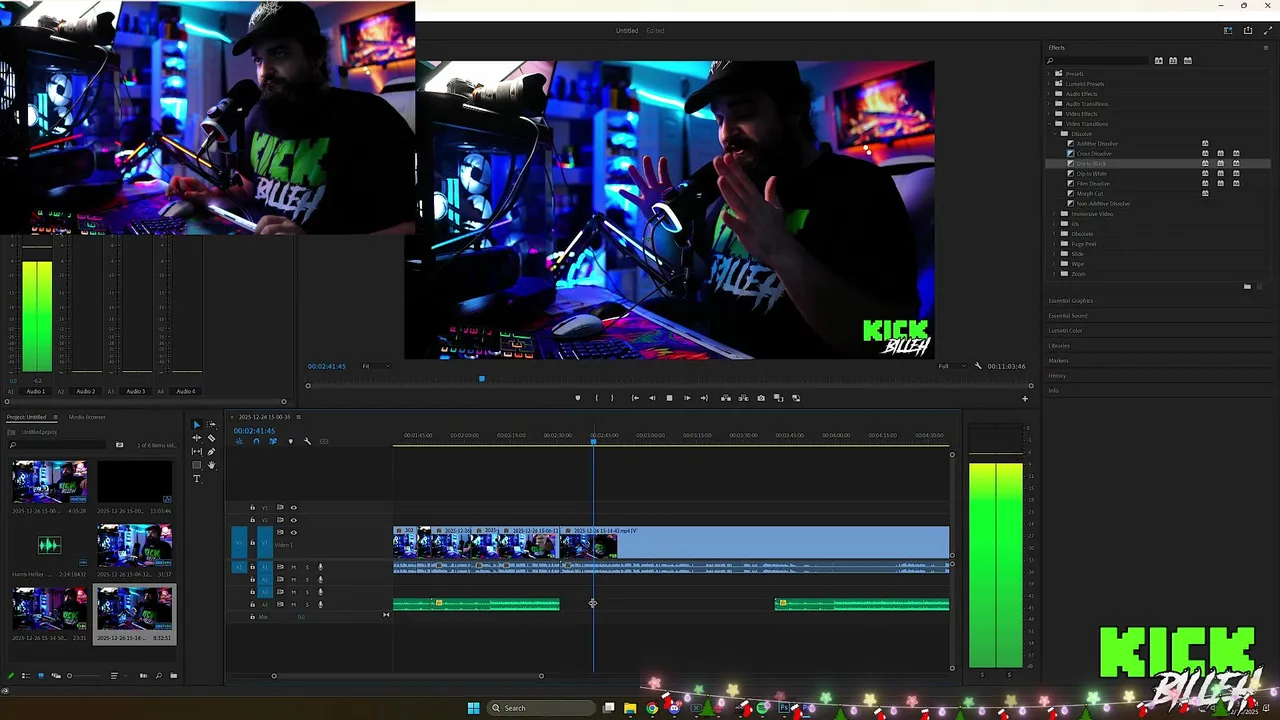Open the Fit zoom level dropdown
This screenshot has width=1280, height=720.
pyautogui.click(x=375, y=366)
